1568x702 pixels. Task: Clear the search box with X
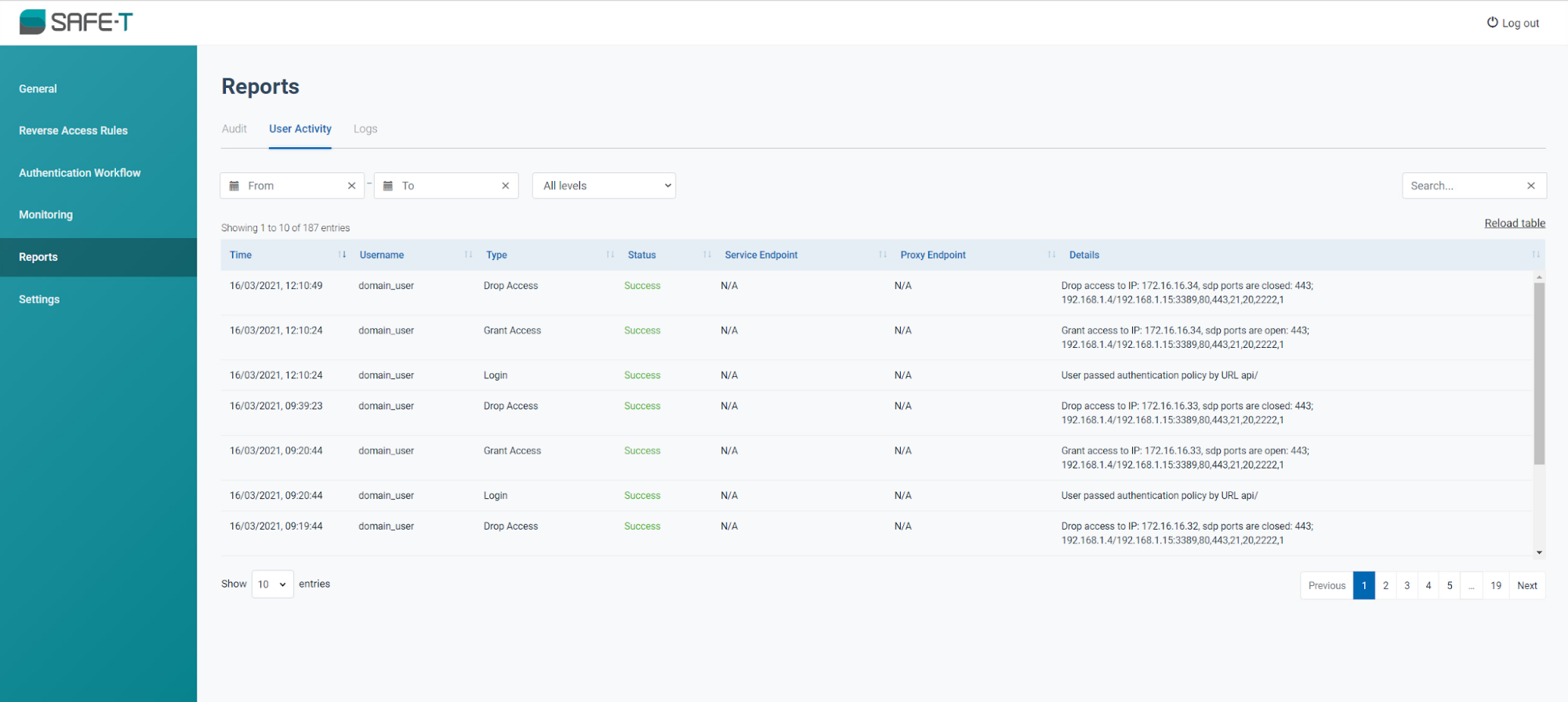tap(1530, 186)
